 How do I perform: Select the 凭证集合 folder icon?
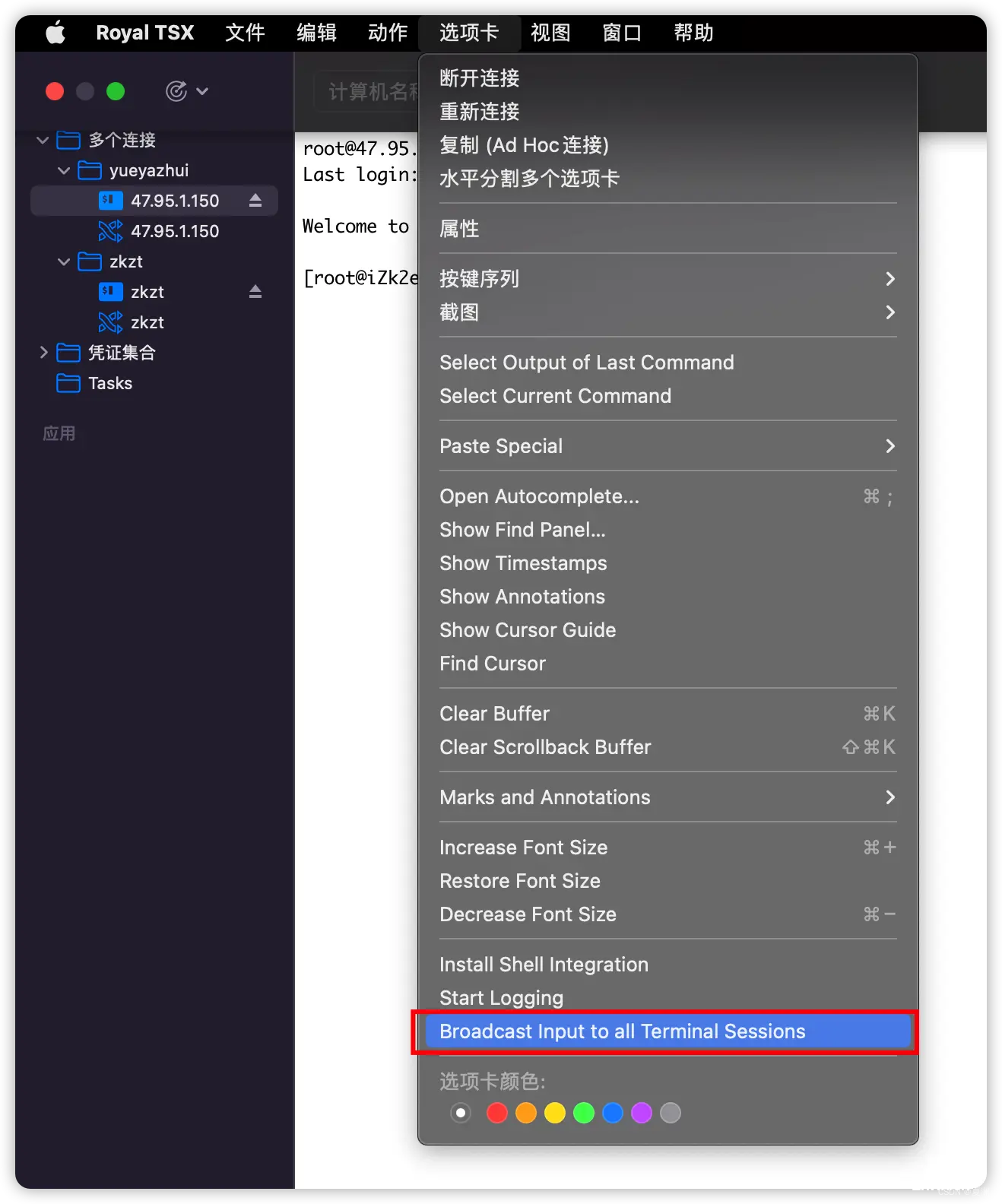click(x=68, y=353)
